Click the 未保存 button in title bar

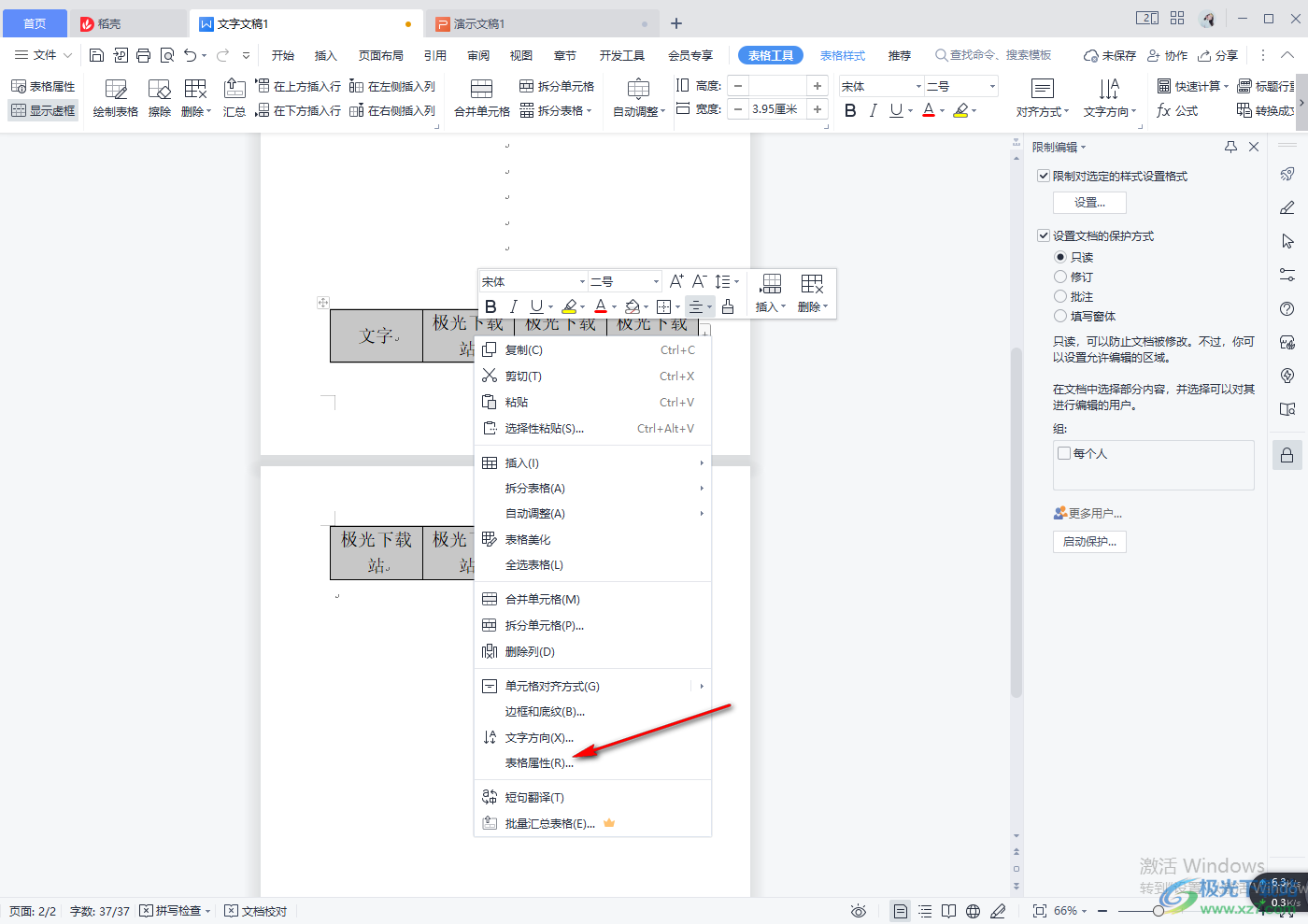(x=1110, y=55)
